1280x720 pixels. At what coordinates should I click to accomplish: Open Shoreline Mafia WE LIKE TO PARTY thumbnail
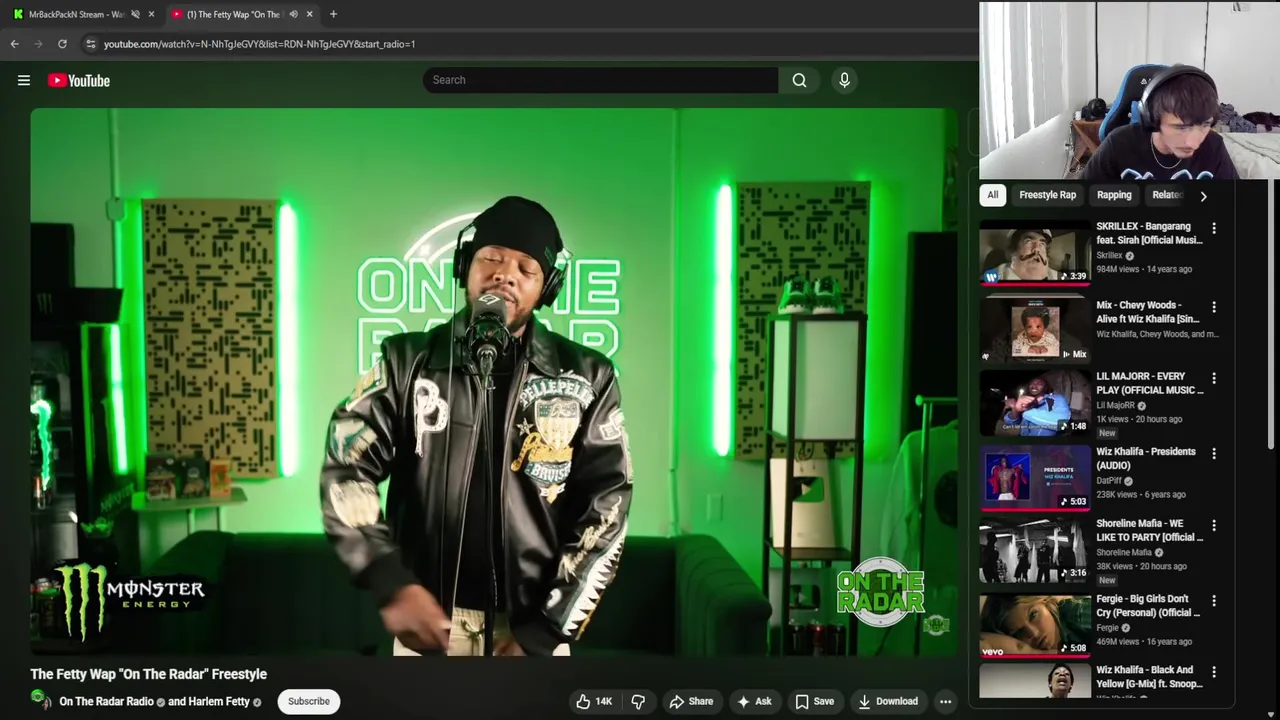coord(1035,551)
